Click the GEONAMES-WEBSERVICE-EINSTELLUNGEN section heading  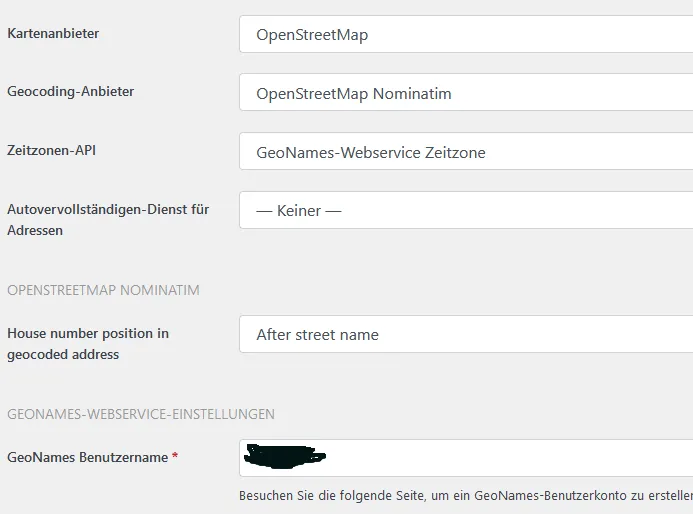point(141,414)
